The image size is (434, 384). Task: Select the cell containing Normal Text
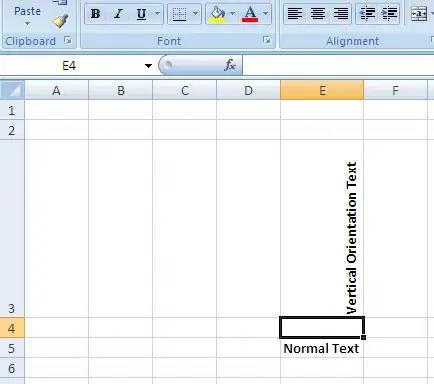pos(322,348)
